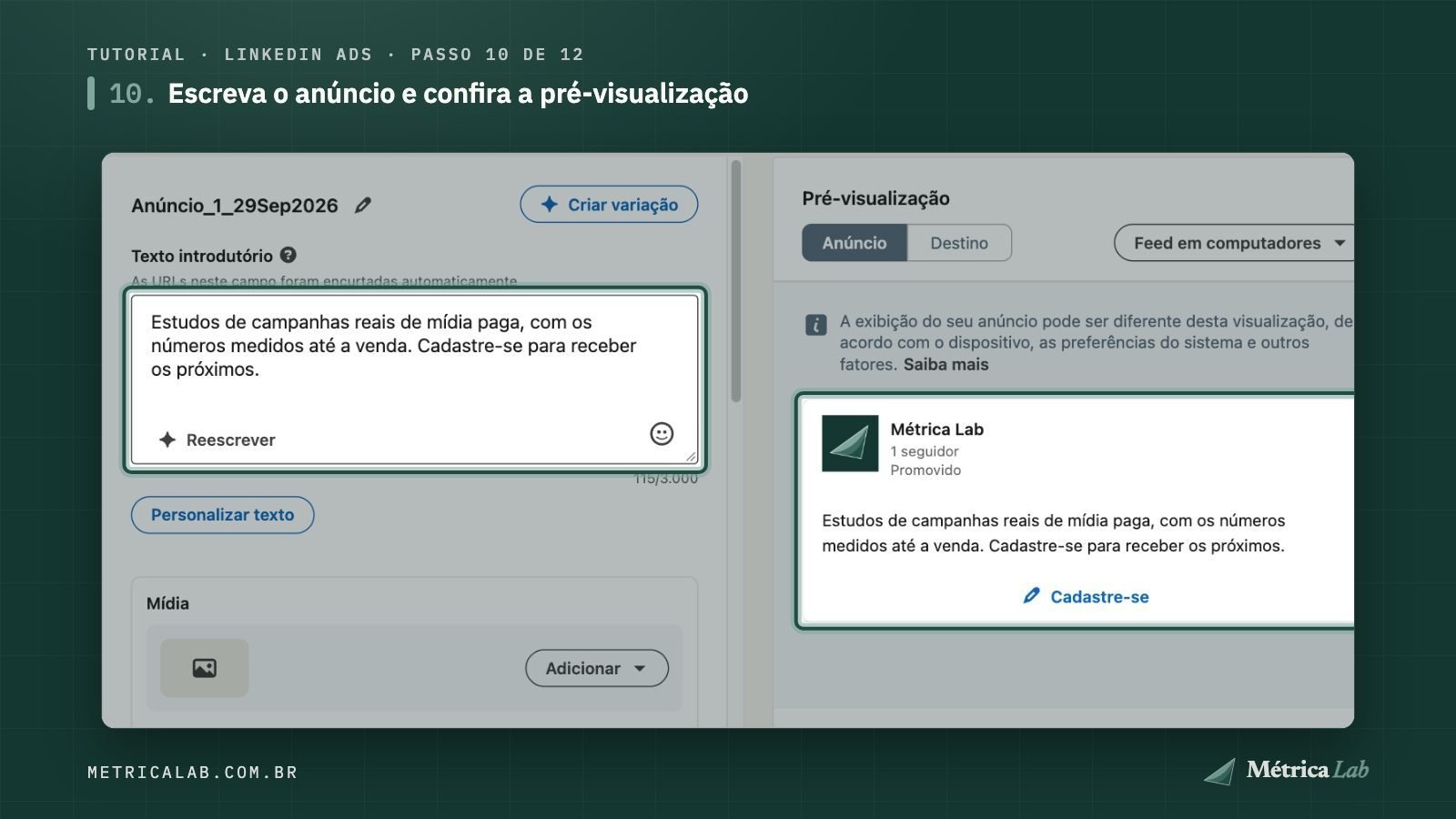Click the left panel vertical scrollbar

point(736,282)
